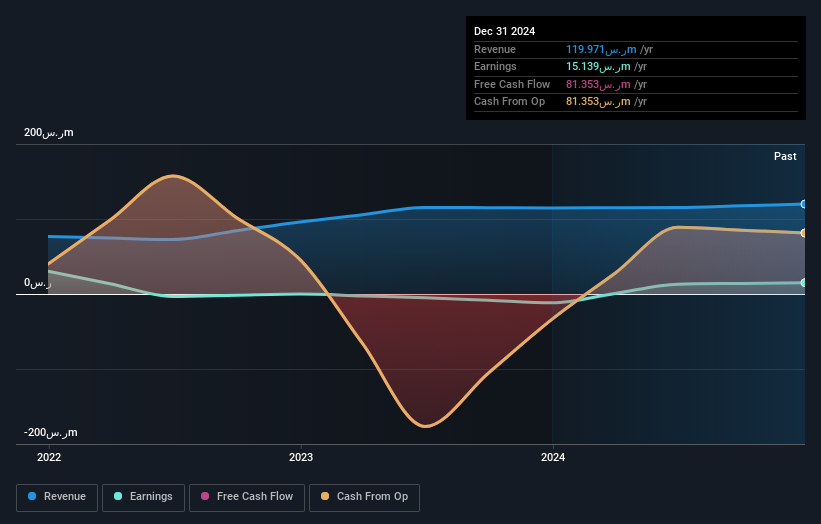Click the 0 y-axis label
This screenshot has height=524, width=821.
pyautogui.click(x=38, y=283)
